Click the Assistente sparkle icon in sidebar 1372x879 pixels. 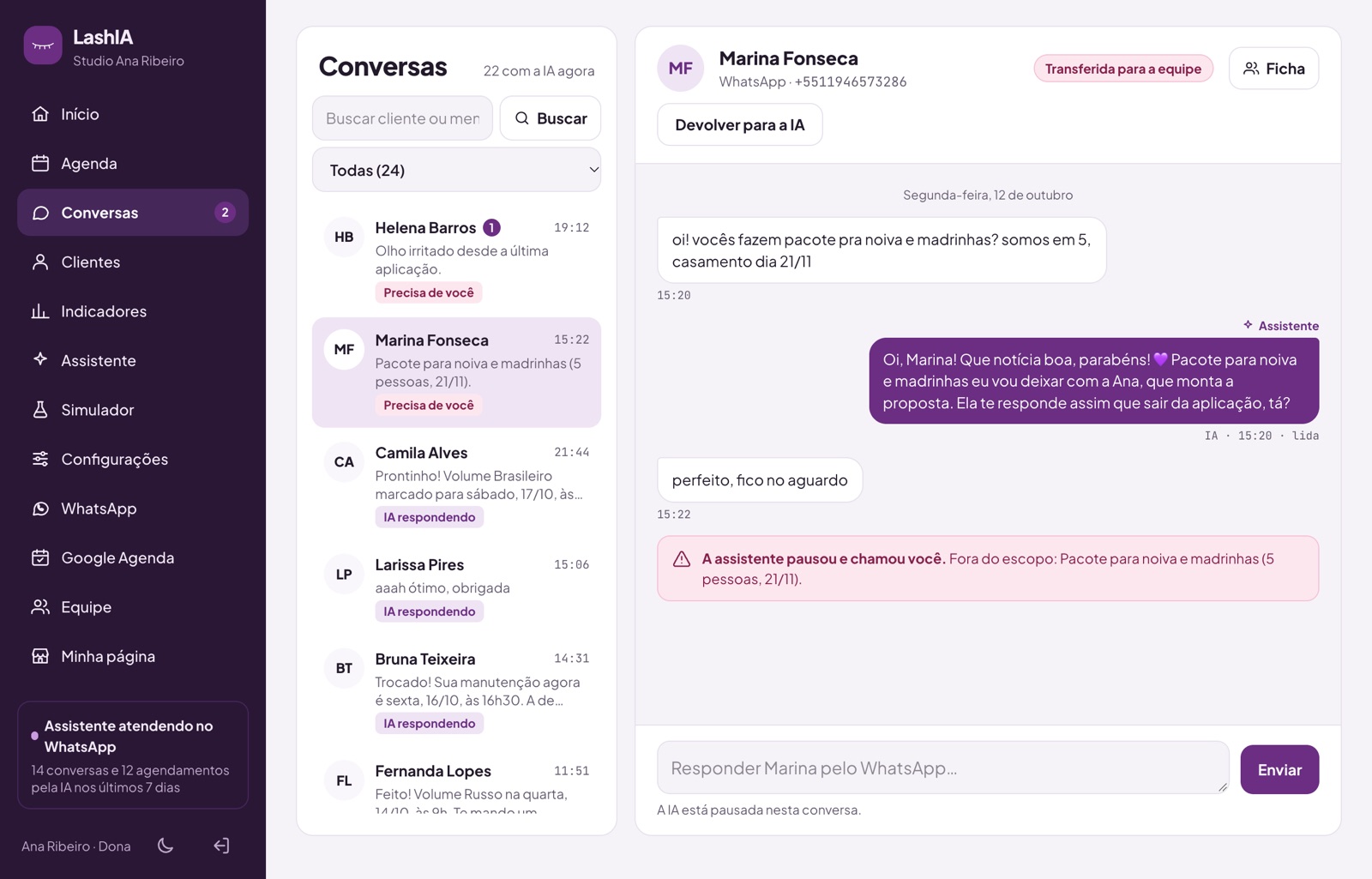[40, 360]
